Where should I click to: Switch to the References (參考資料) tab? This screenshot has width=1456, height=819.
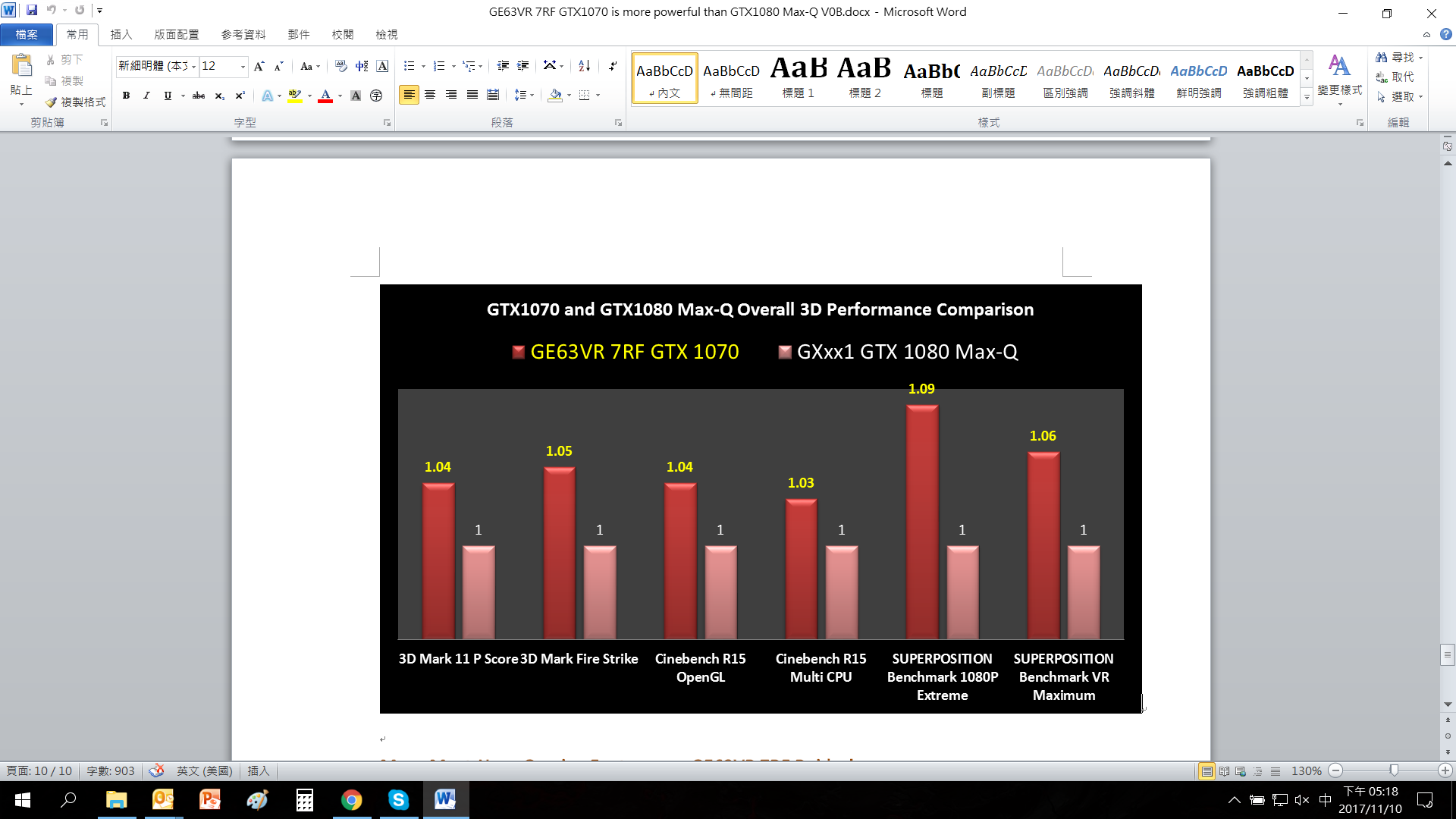coord(243,34)
